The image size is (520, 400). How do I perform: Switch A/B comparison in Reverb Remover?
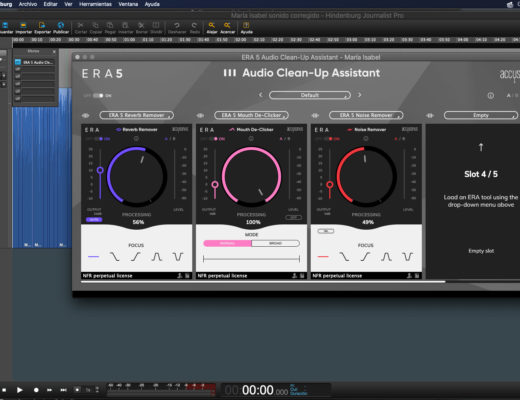170,139
